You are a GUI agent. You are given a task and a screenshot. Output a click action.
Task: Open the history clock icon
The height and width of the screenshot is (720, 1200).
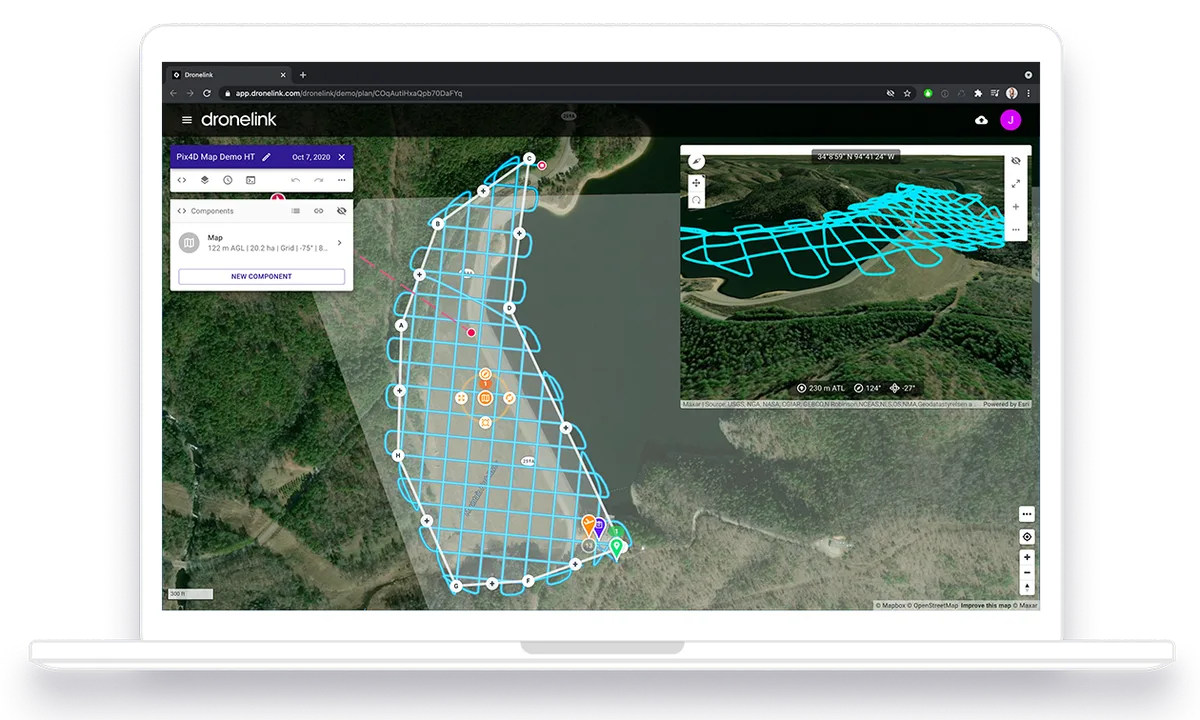(228, 180)
